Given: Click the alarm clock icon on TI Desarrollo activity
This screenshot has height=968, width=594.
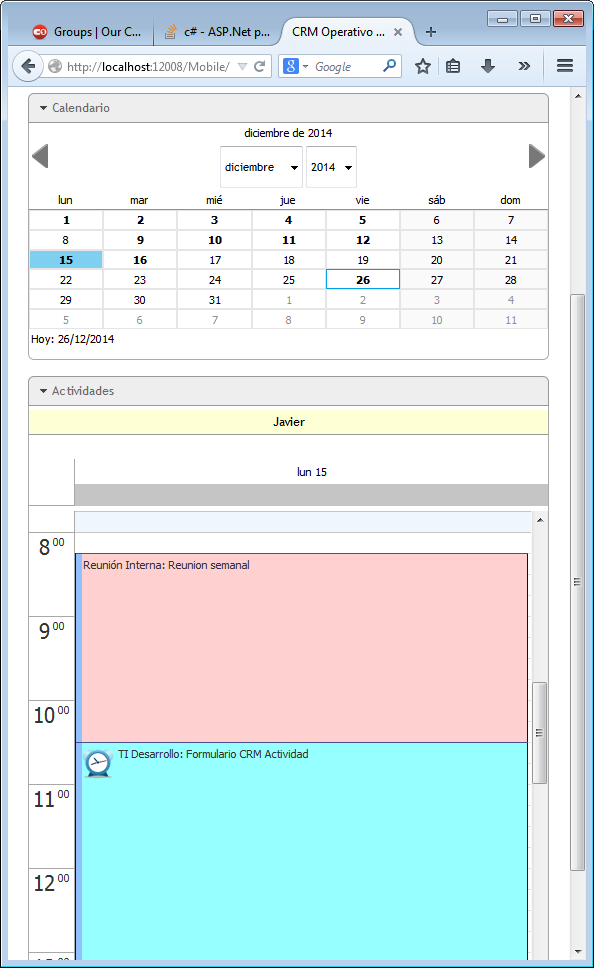Looking at the screenshot, I should (98, 764).
